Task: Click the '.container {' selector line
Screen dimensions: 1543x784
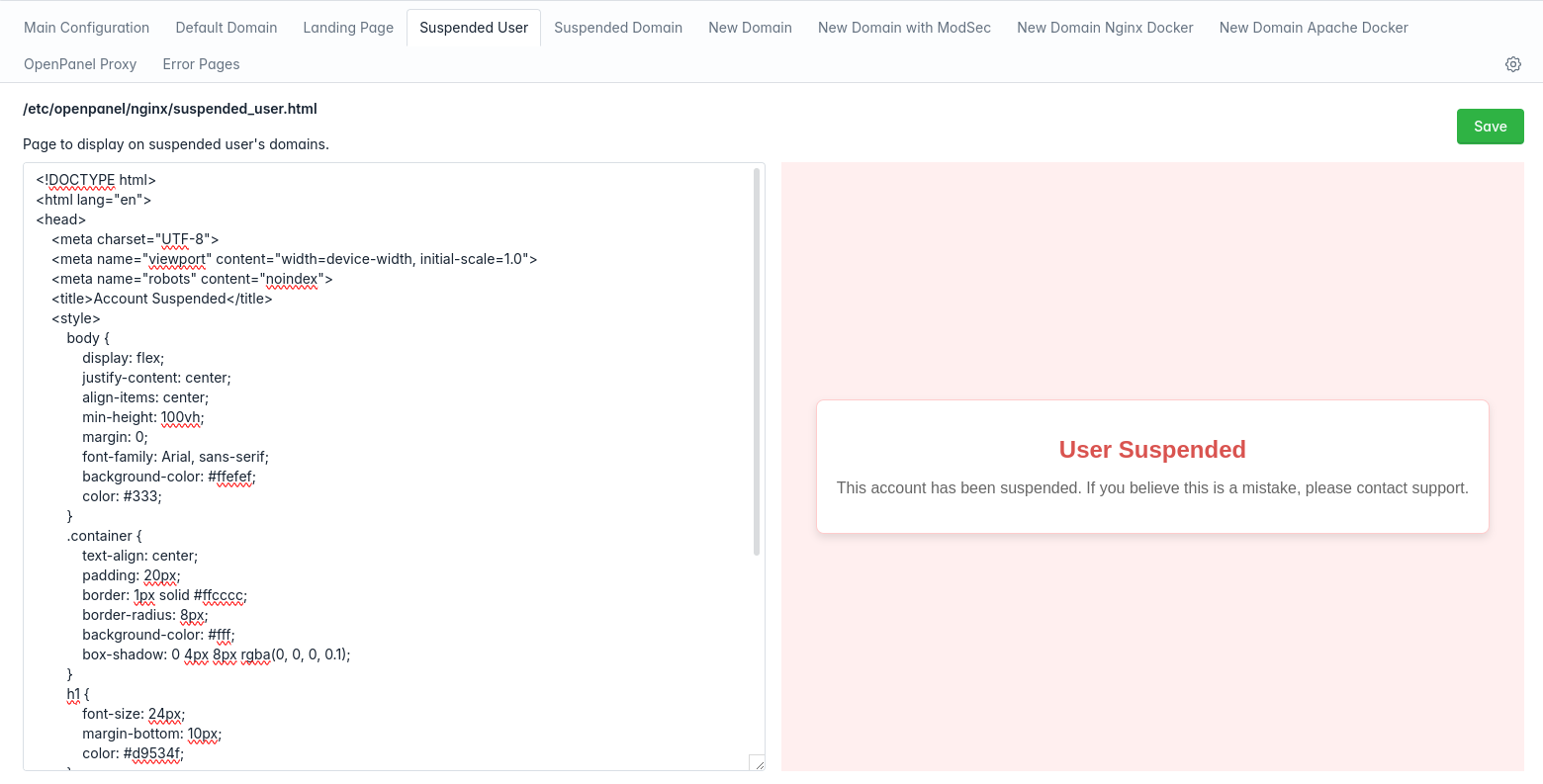Action: (x=105, y=536)
